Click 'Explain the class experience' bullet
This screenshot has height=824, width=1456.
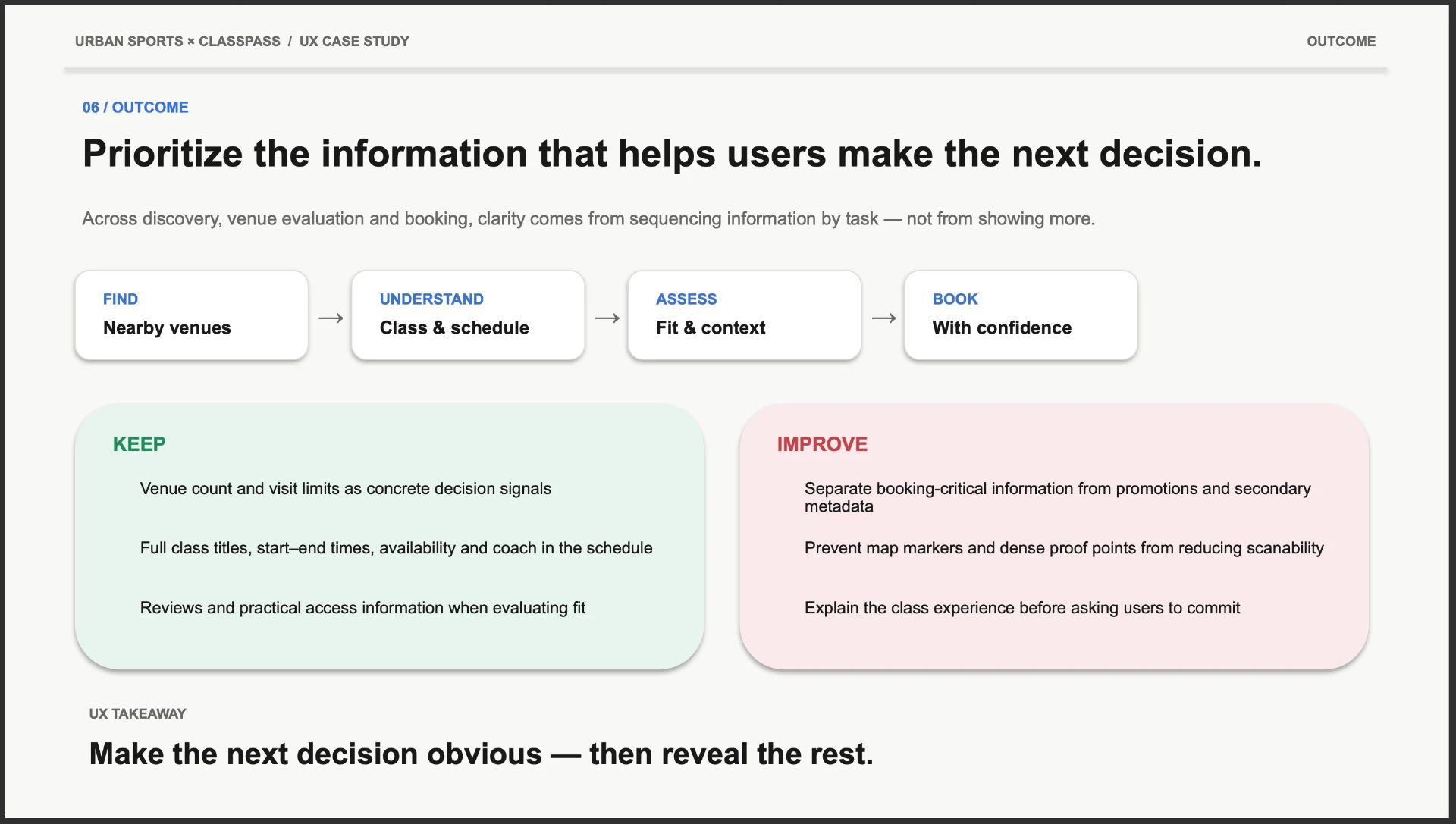pyautogui.click(x=1022, y=608)
